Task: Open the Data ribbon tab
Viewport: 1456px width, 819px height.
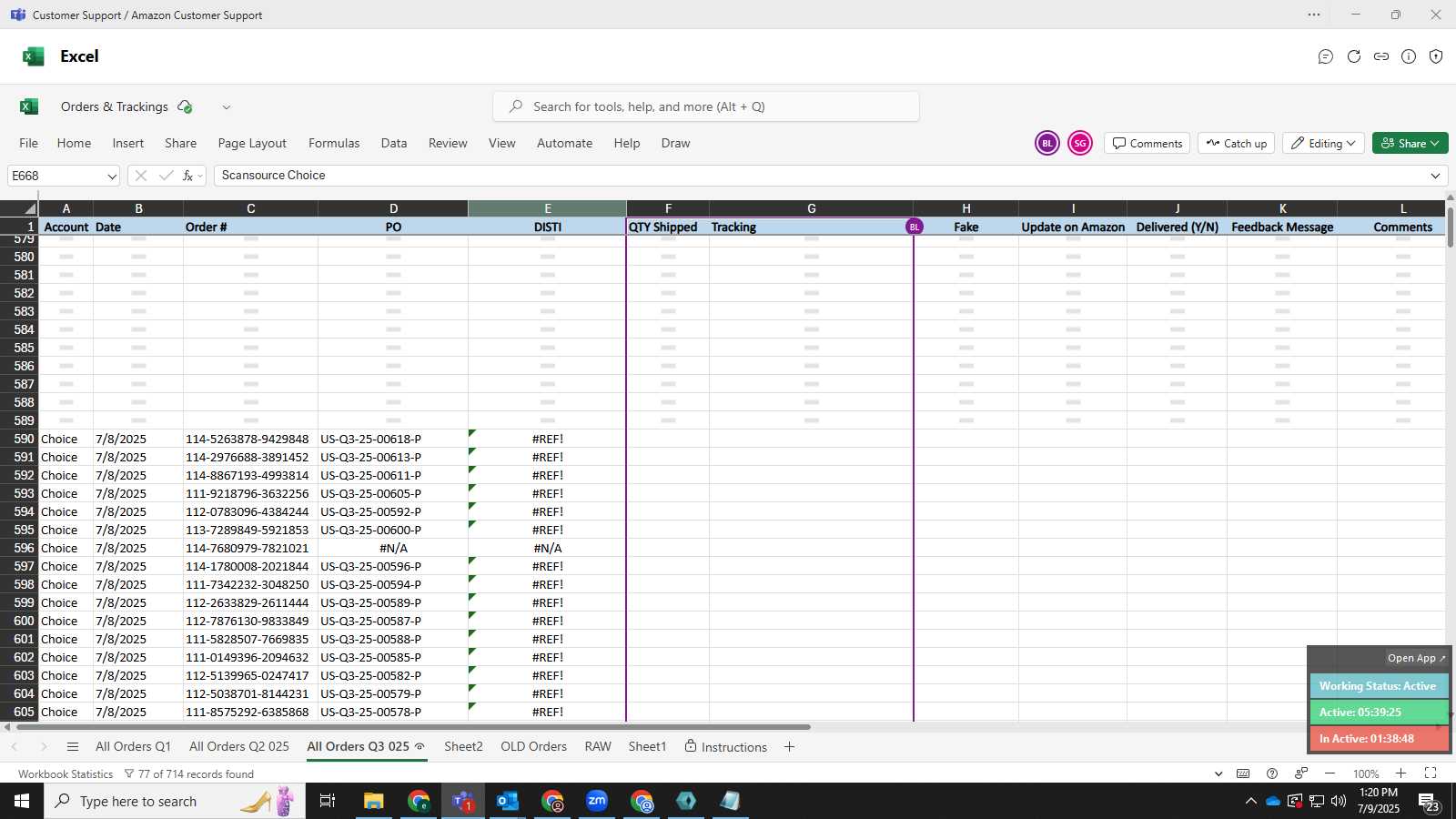Action: coord(394,143)
